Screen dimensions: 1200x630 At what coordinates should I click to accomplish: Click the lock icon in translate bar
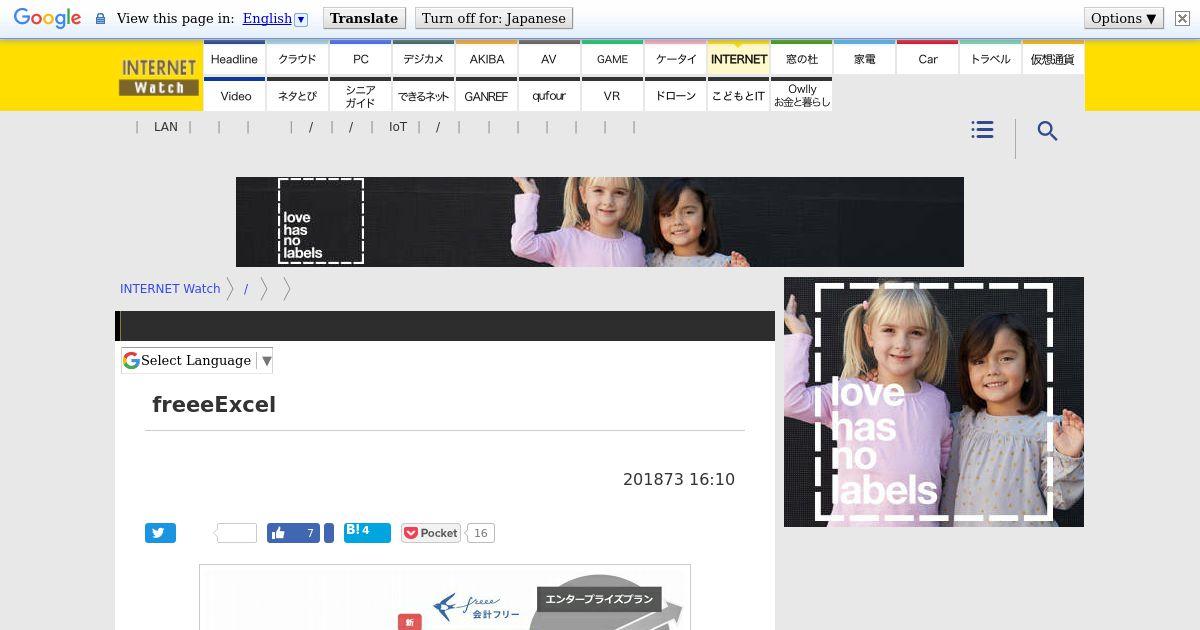click(x=100, y=19)
